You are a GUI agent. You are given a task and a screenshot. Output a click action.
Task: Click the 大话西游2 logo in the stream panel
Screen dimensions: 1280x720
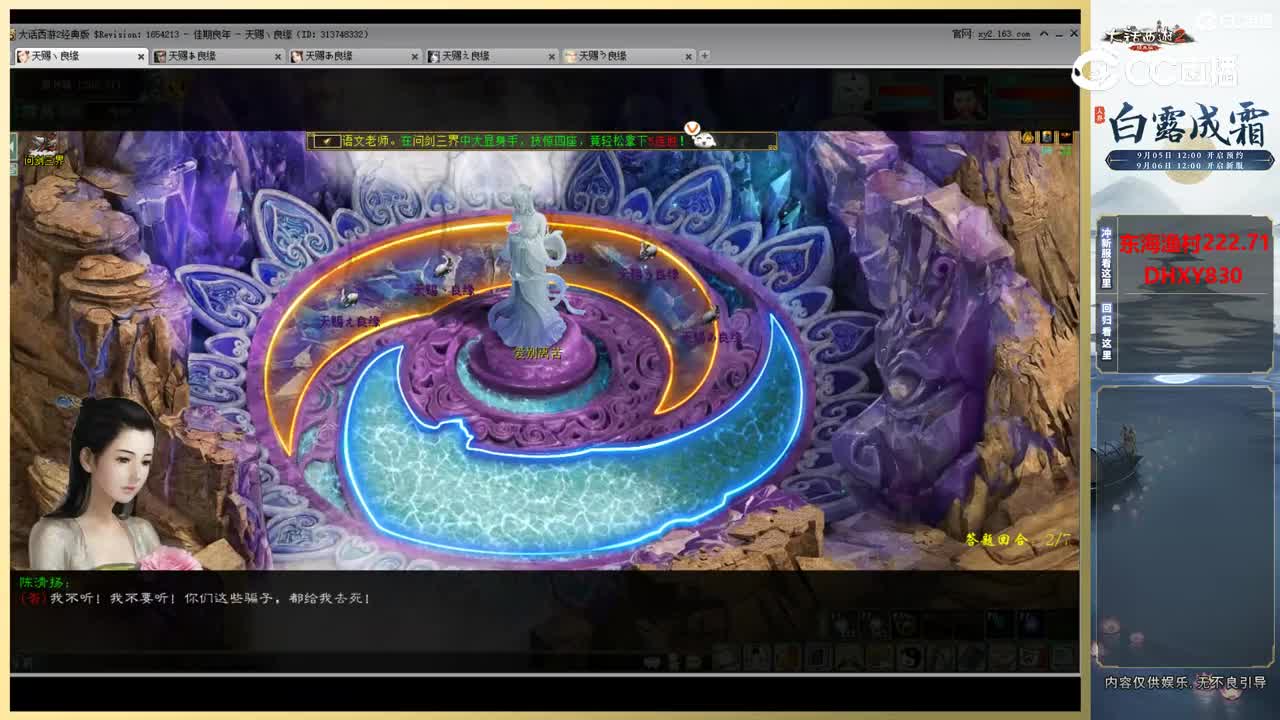1150,37
